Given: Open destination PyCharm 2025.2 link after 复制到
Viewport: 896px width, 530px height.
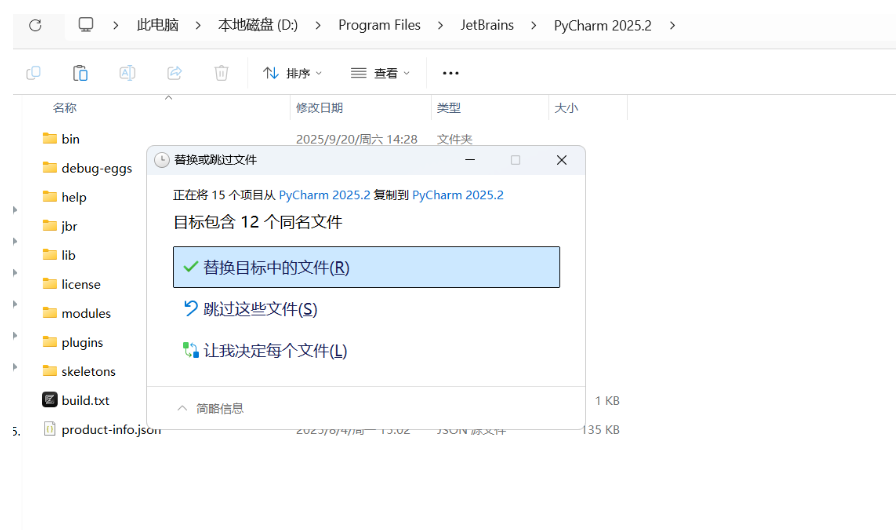Looking at the screenshot, I should click(x=458, y=195).
